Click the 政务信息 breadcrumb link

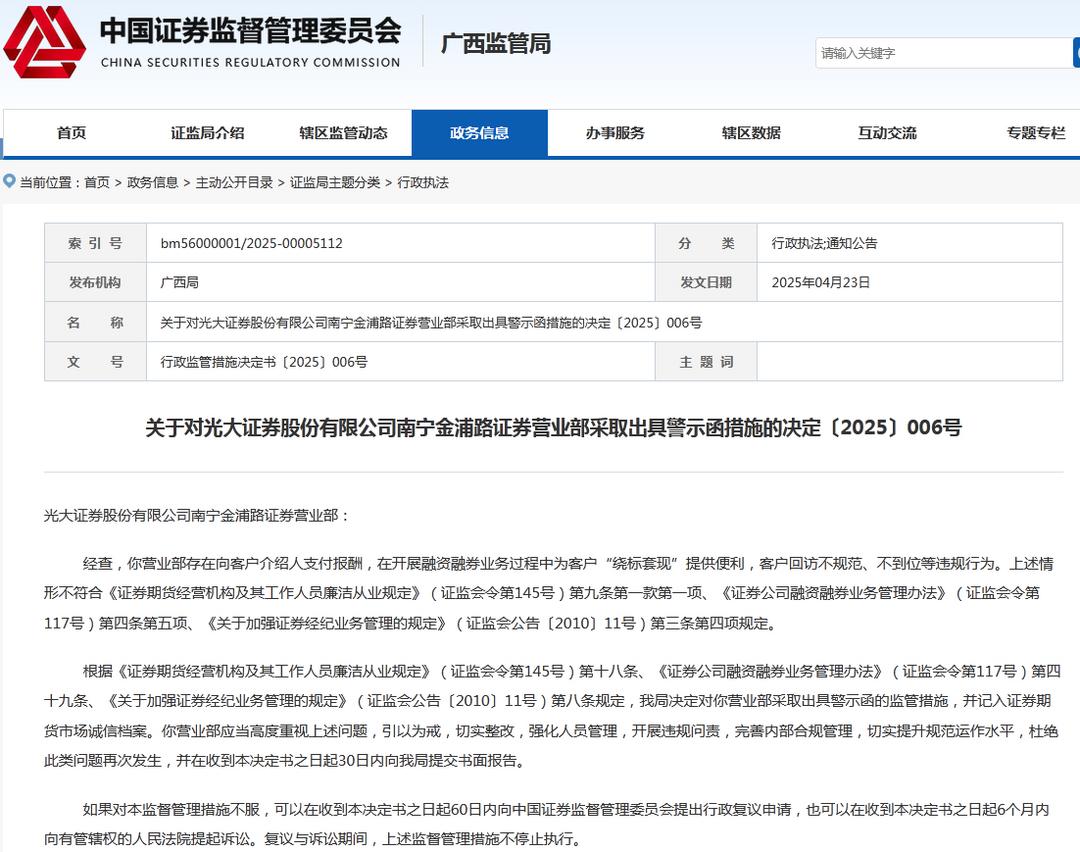pos(153,182)
